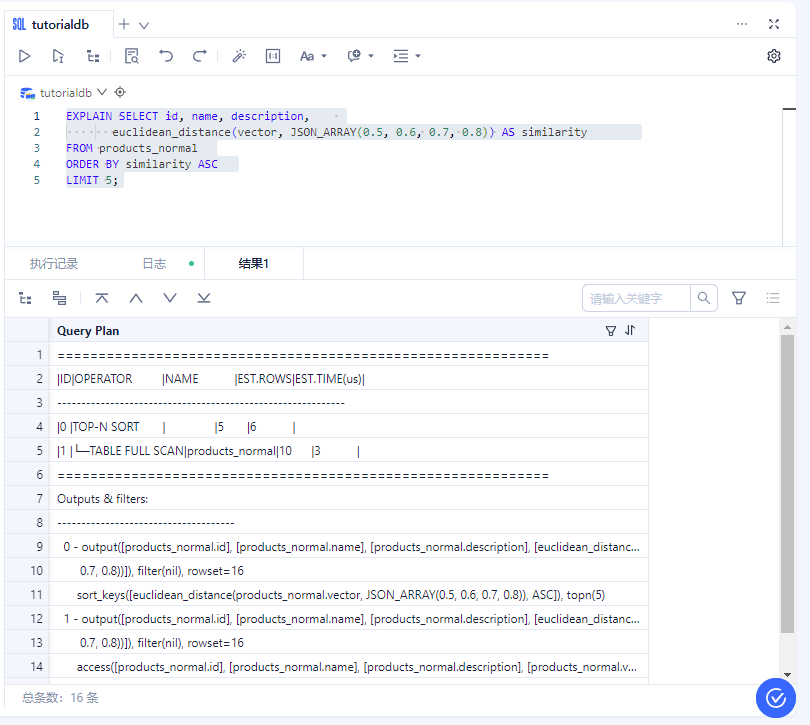Switch results to row-column layout icon

point(59,298)
